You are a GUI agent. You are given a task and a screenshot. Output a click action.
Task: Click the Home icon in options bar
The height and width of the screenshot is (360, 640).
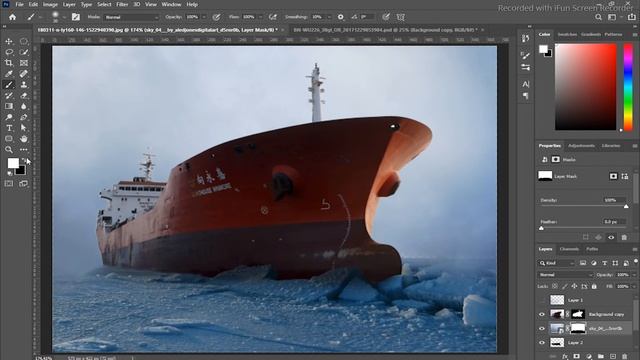[13, 17]
